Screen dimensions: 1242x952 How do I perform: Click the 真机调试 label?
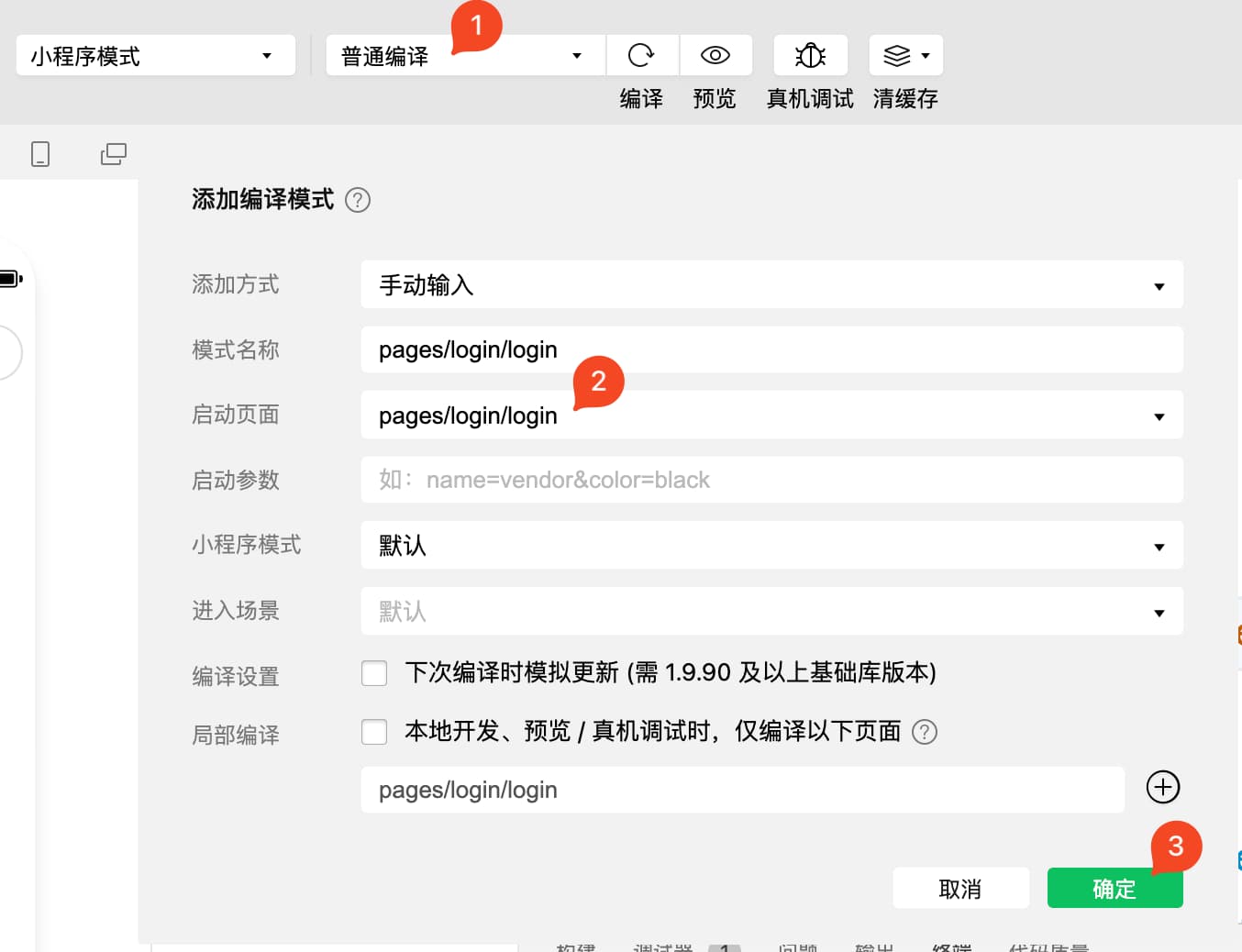pos(810,99)
